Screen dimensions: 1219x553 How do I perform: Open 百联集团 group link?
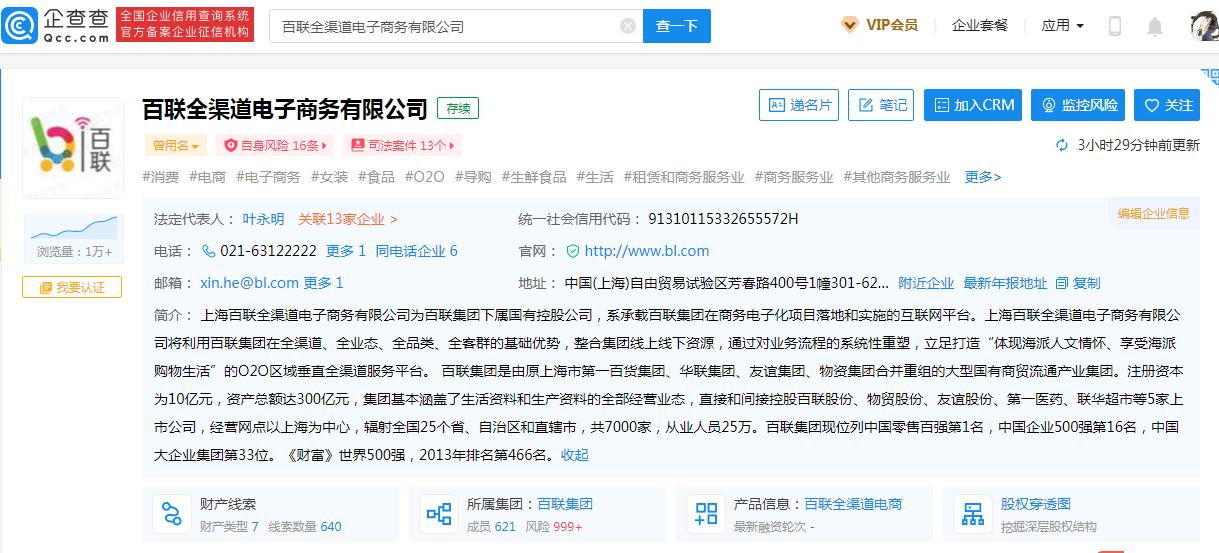(x=565, y=504)
